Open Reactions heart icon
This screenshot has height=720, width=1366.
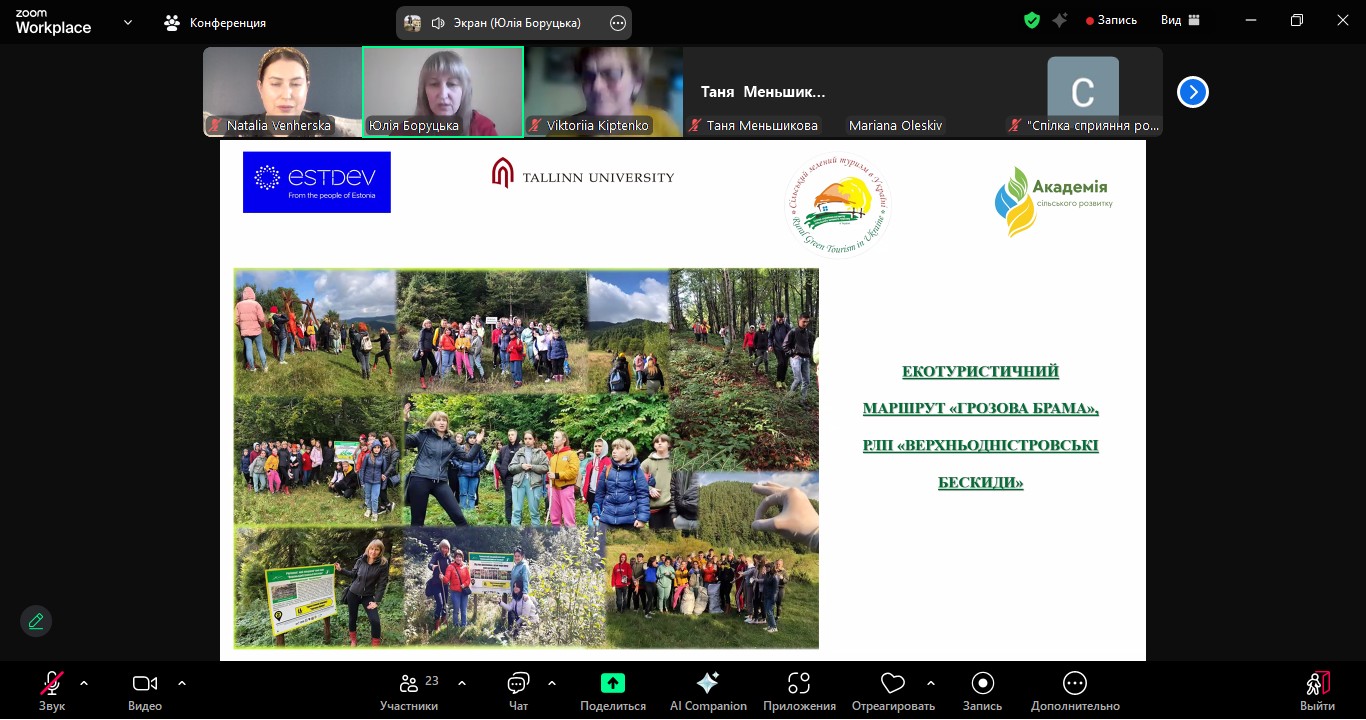892,690
